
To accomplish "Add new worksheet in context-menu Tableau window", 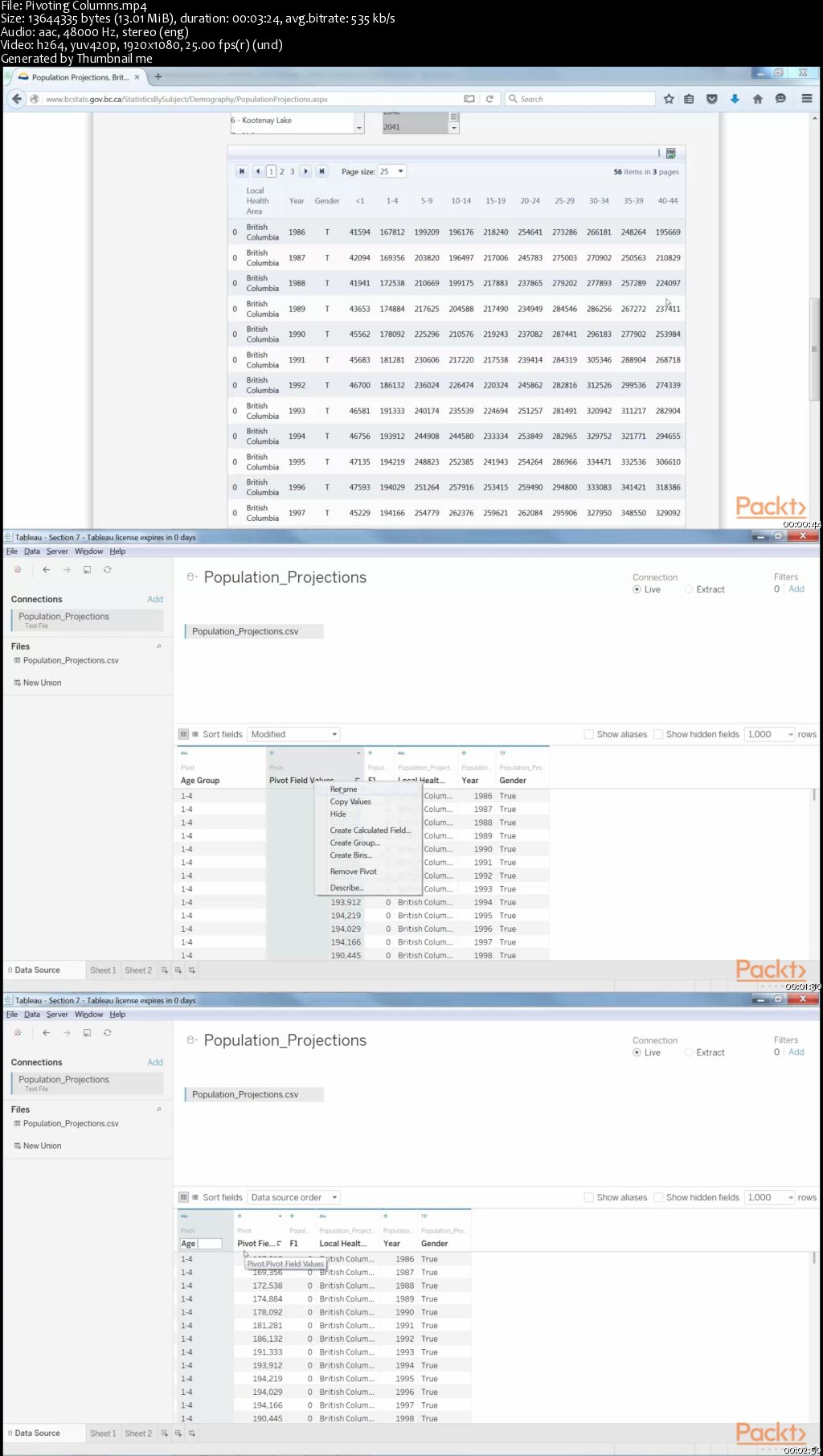I will [x=164, y=970].
